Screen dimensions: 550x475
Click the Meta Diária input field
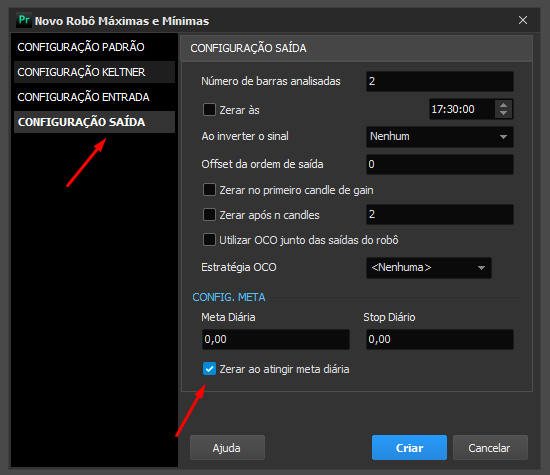[276, 339]
